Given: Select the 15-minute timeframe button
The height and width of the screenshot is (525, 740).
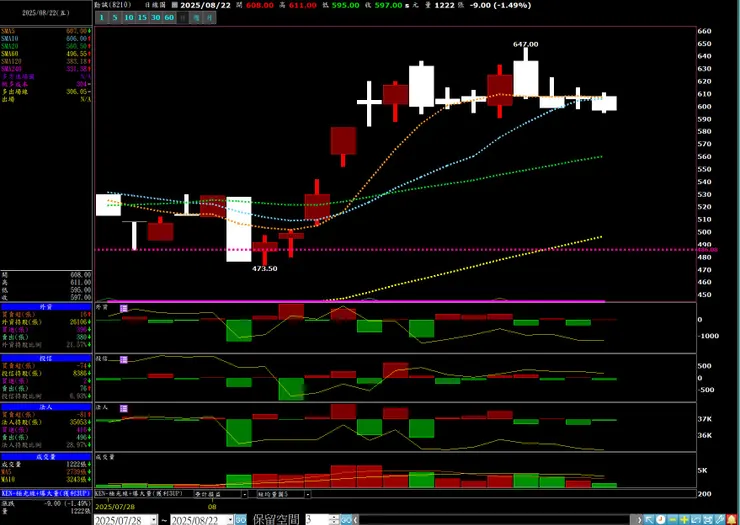Looking at the screenshot, I should [x=142, y=17].
